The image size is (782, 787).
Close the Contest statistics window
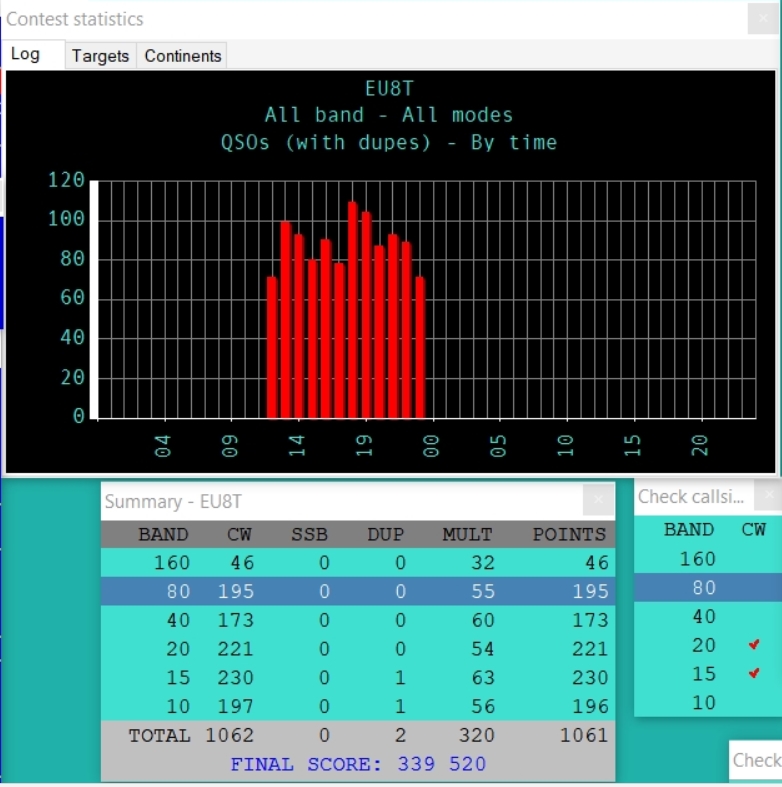click(x=762, y=20)
